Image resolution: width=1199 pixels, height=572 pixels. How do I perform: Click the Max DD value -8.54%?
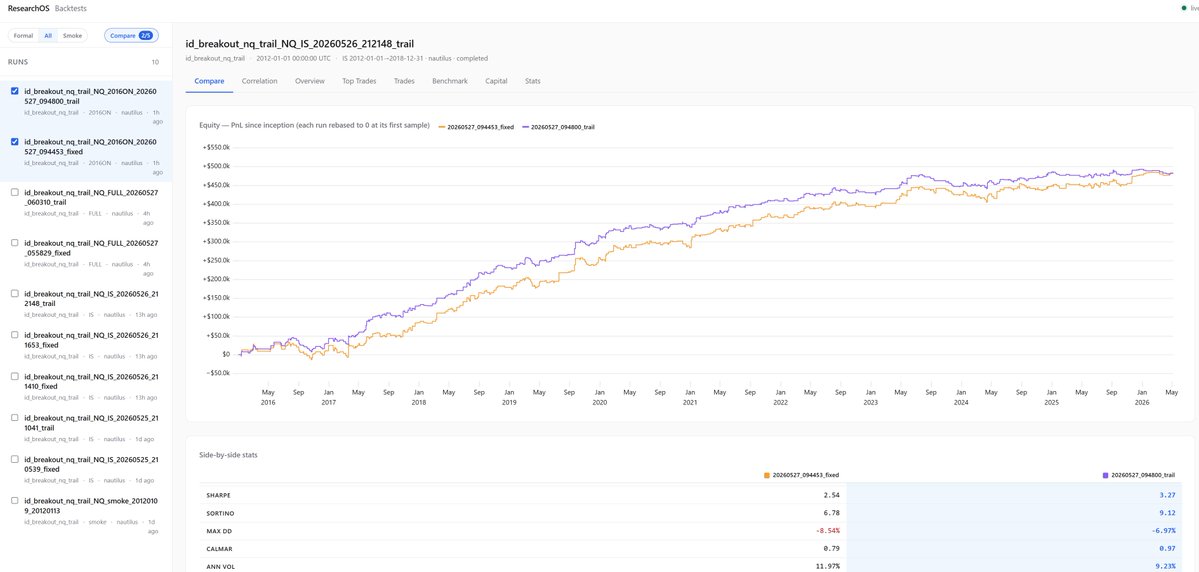(826, 530)
